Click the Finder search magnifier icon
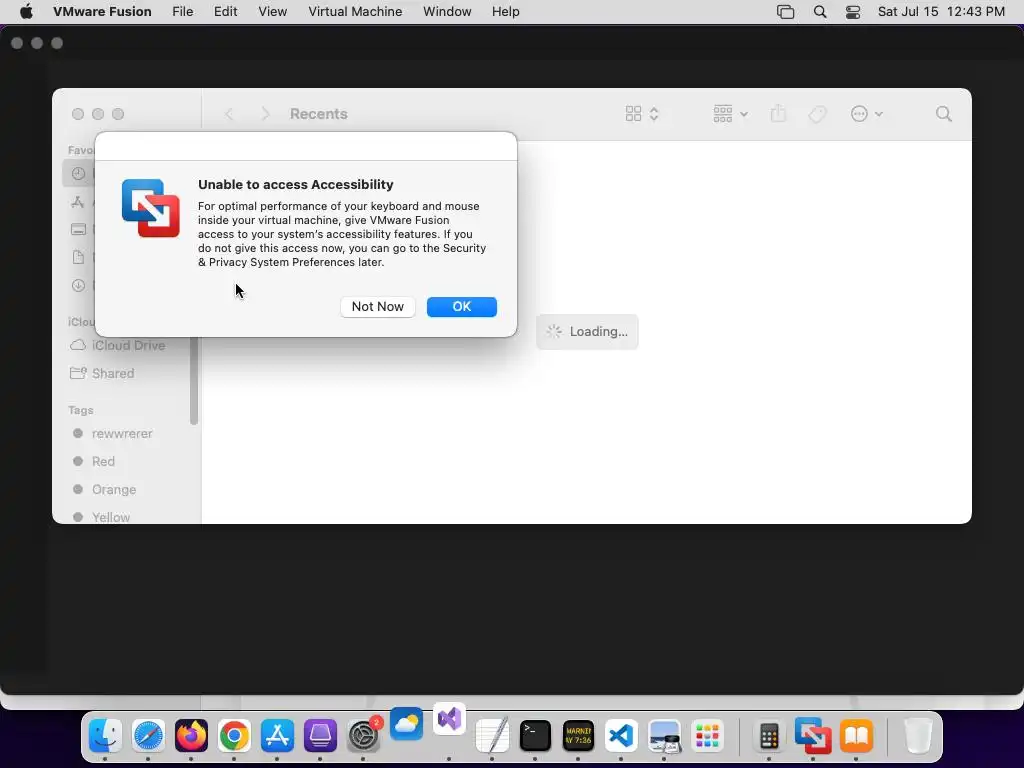1024x768 pixels. [944, 114]
